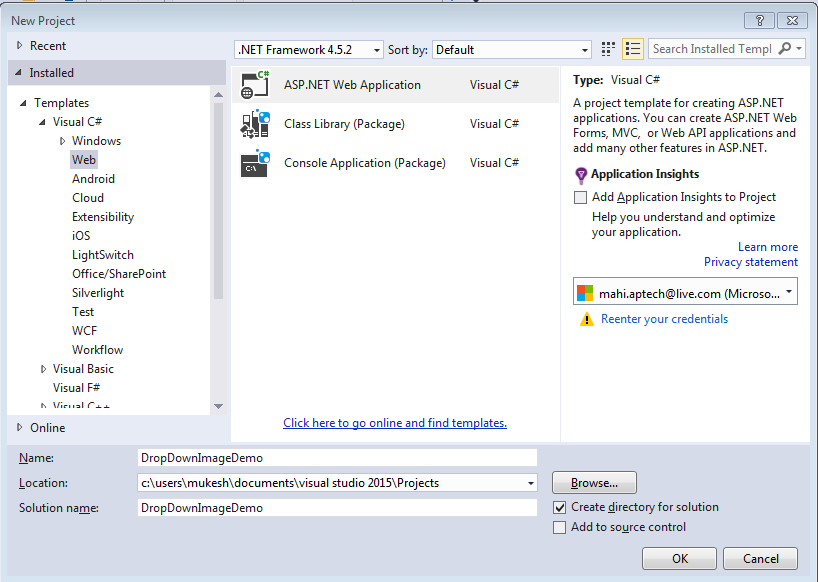Viewport: 818px width, 582px height.
Task: Switch to medium icons list view
Action: [x=633, y=49]
